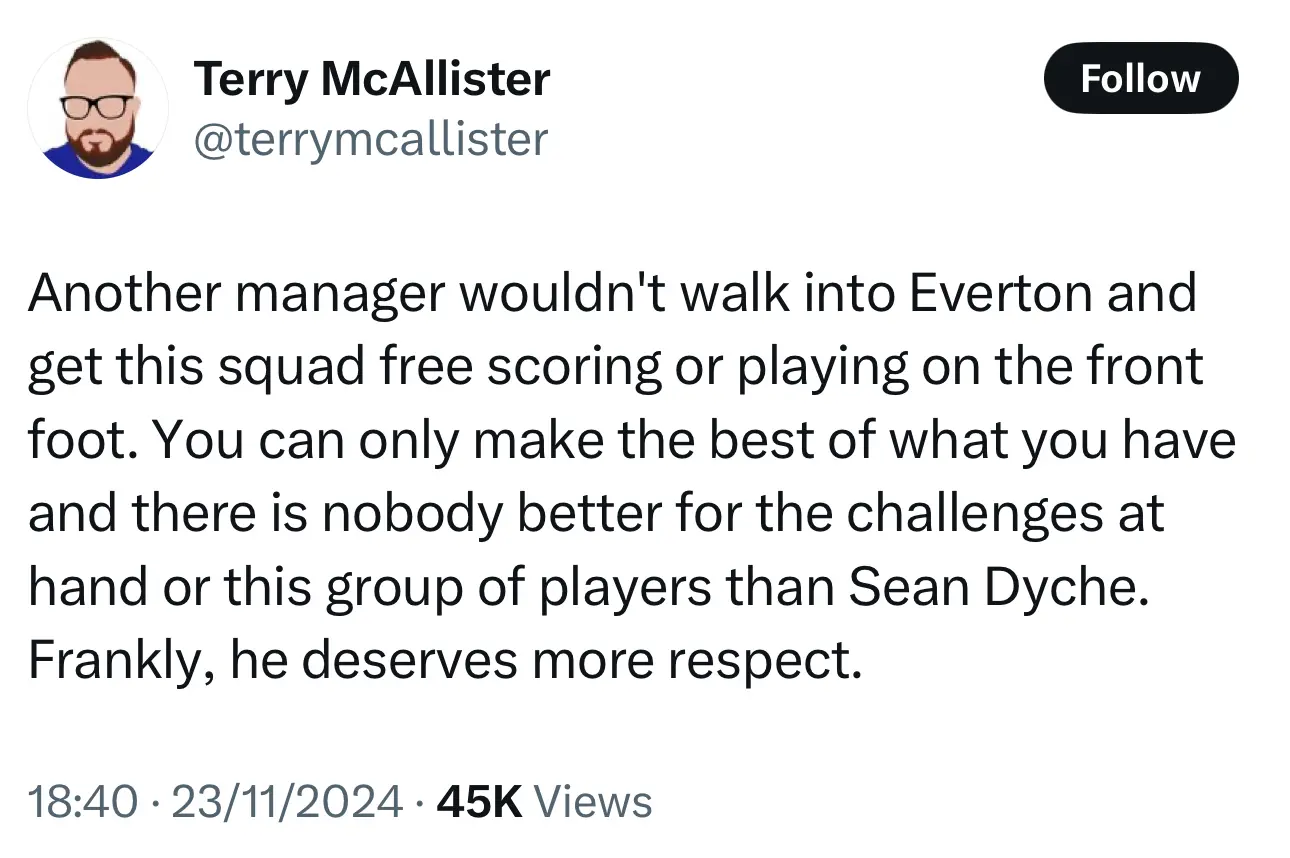Click the bold 45K number
This screenshot has width=1290, height=858.
point(481,802)
